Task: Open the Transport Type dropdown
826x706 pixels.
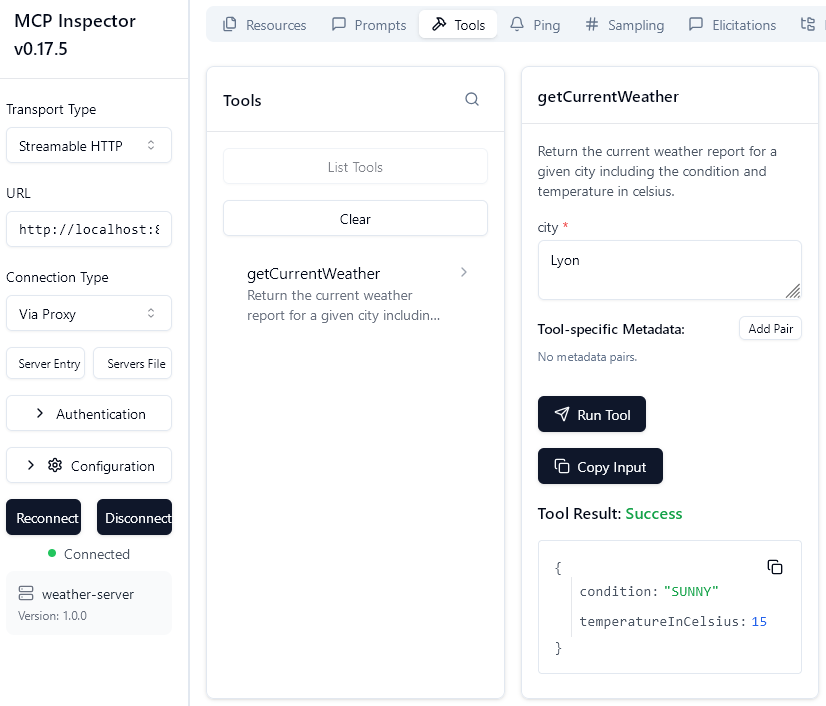Action: [x=88, y=146]
